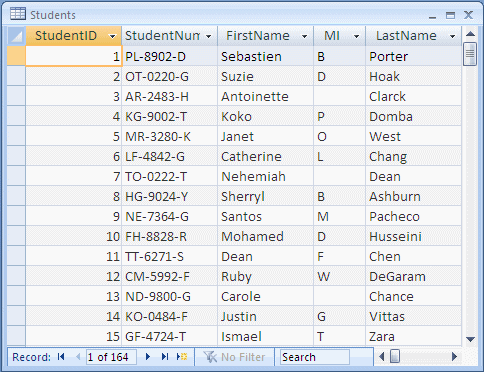Open the StudentID column dropdown arrow
Viewport: 484px width, 372px height.
pos(113,36)
